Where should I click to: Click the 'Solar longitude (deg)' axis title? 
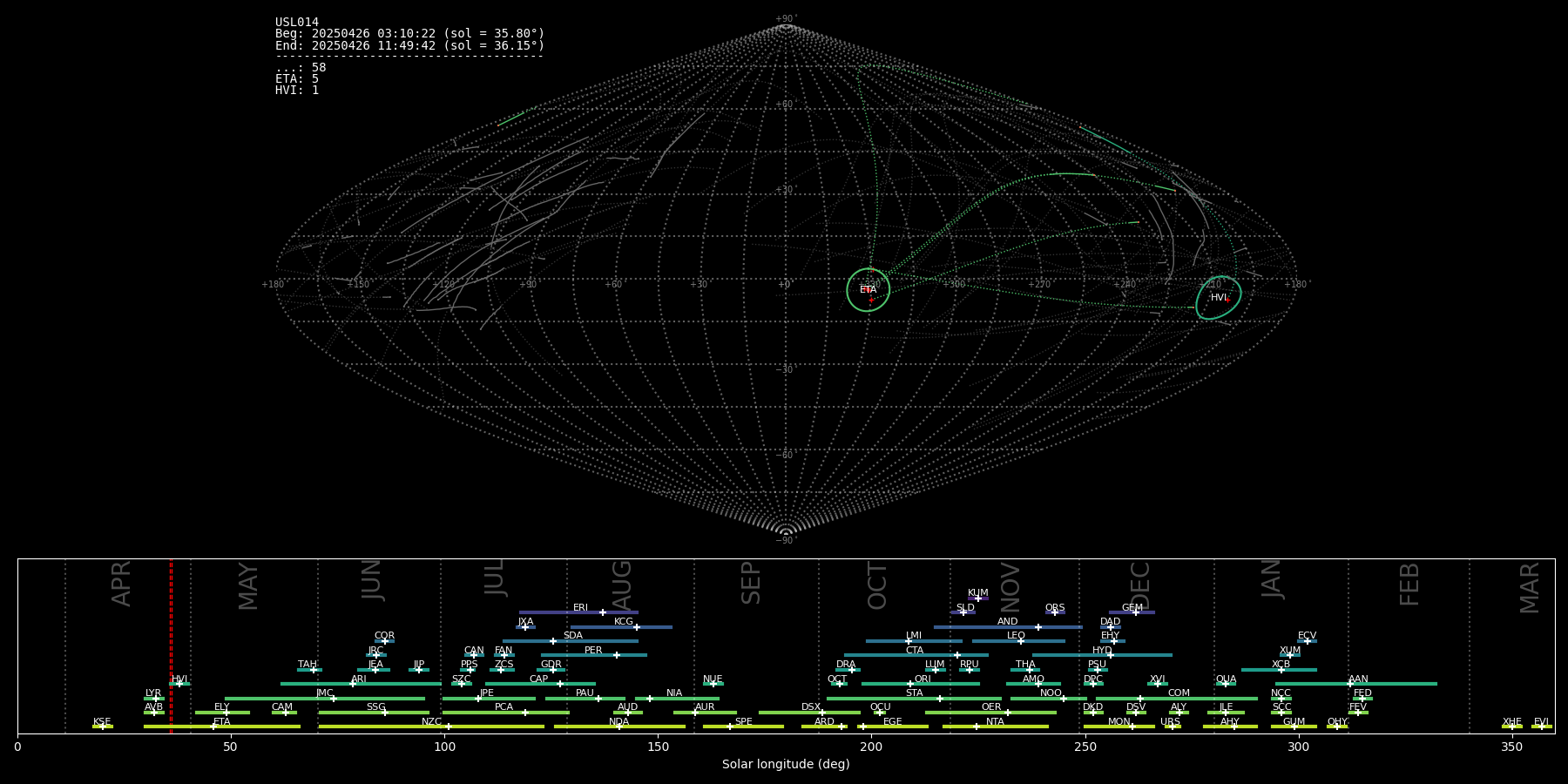tap(786, 764)
